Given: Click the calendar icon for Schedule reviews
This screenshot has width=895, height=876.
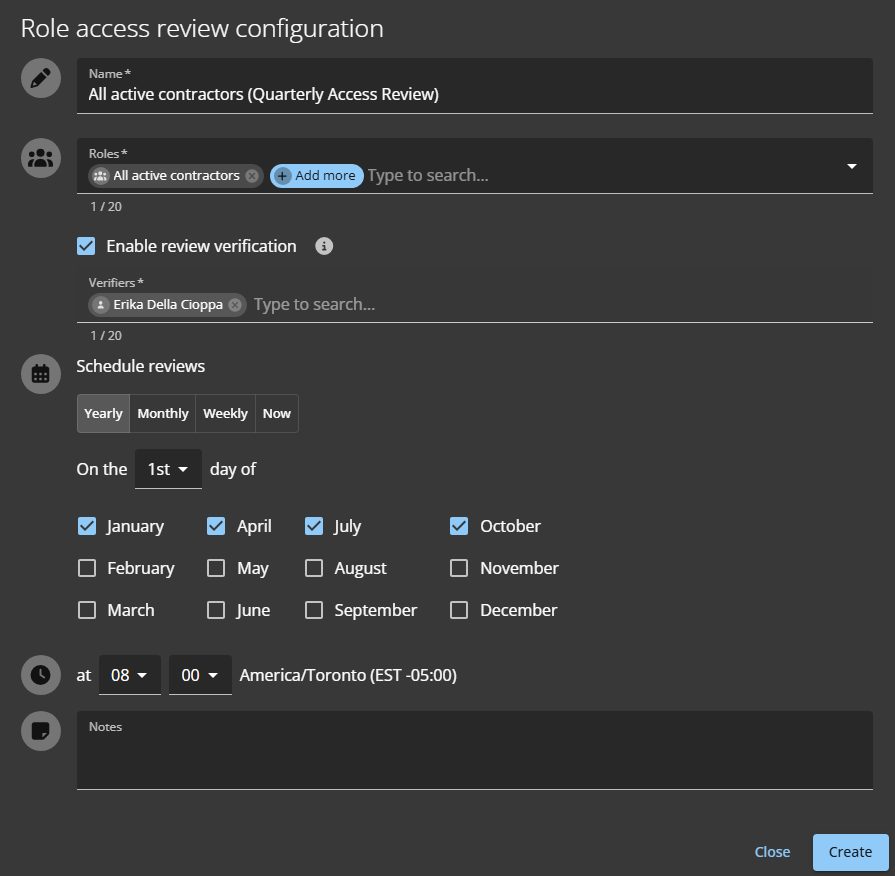Looking at the screenshot, I should (40, 374).
